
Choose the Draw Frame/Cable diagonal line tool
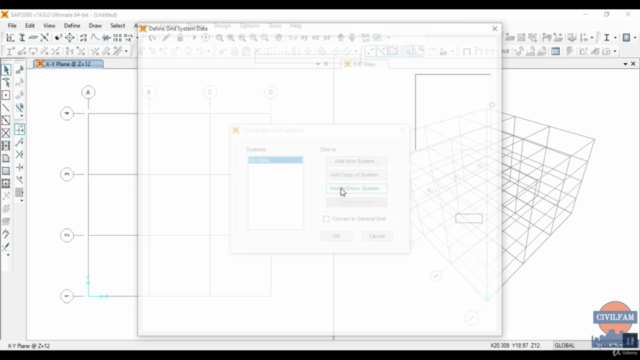tap(6, 108)
